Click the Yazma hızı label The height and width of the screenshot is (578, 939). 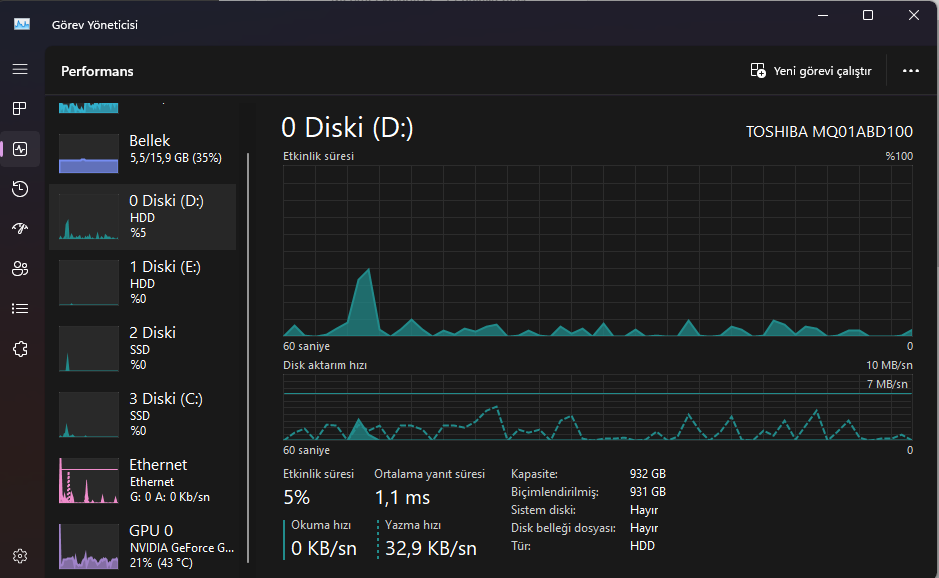point(413,525)
